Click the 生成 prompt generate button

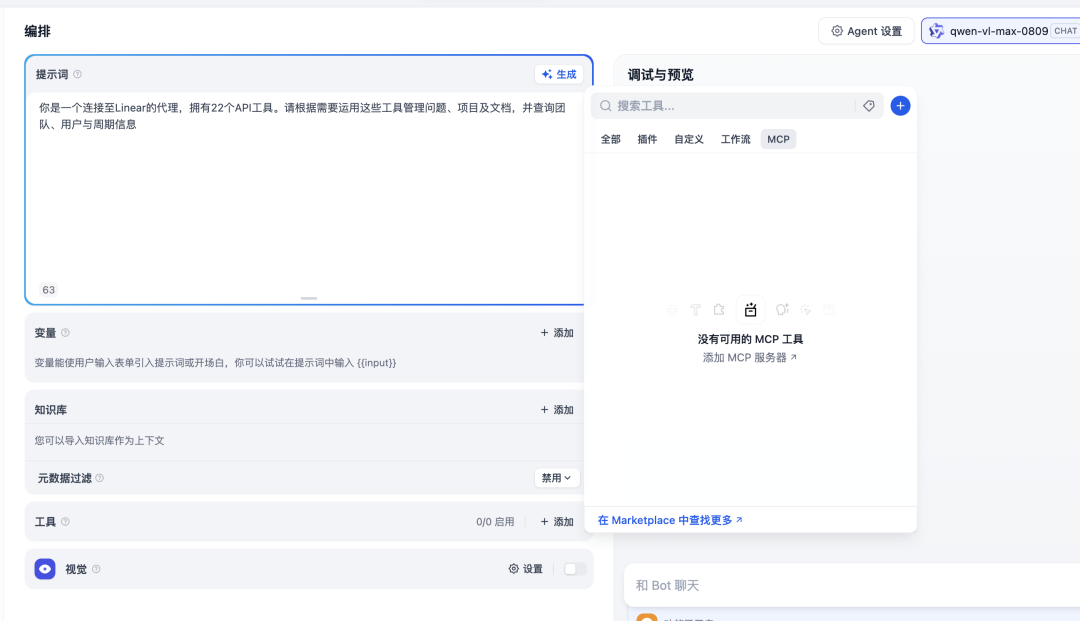click(x=559, y=74)
